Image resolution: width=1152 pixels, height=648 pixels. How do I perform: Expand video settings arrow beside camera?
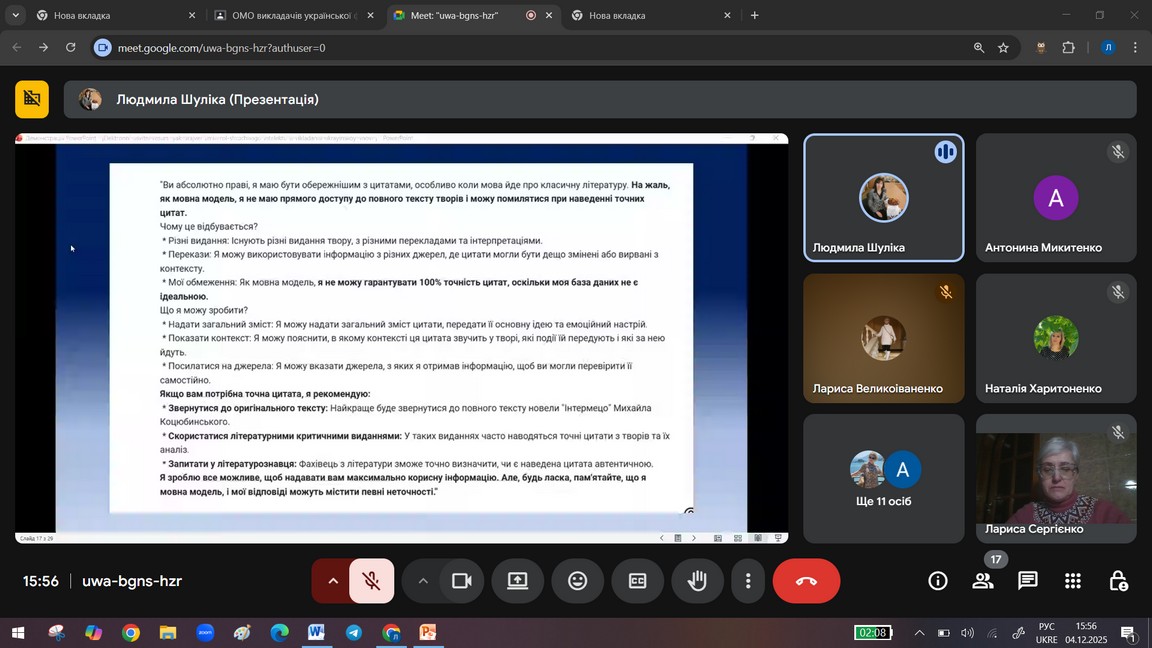click(x=423, y=581)
